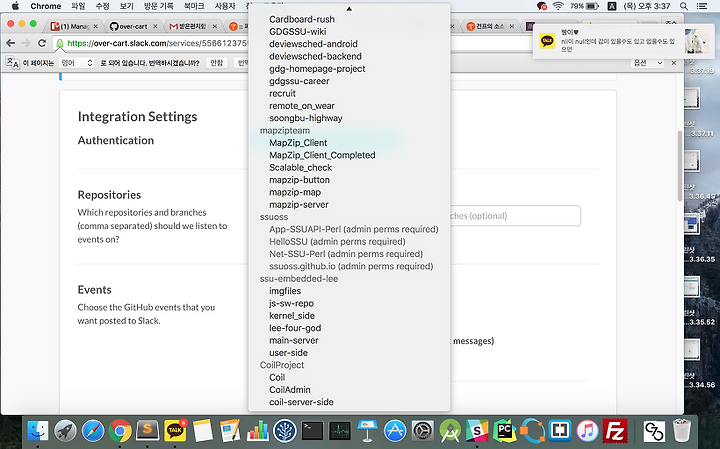The height and width of the screenshot is (449, 720).
Task: Open System Preferences gear in Dock
Action: [422, 431]
